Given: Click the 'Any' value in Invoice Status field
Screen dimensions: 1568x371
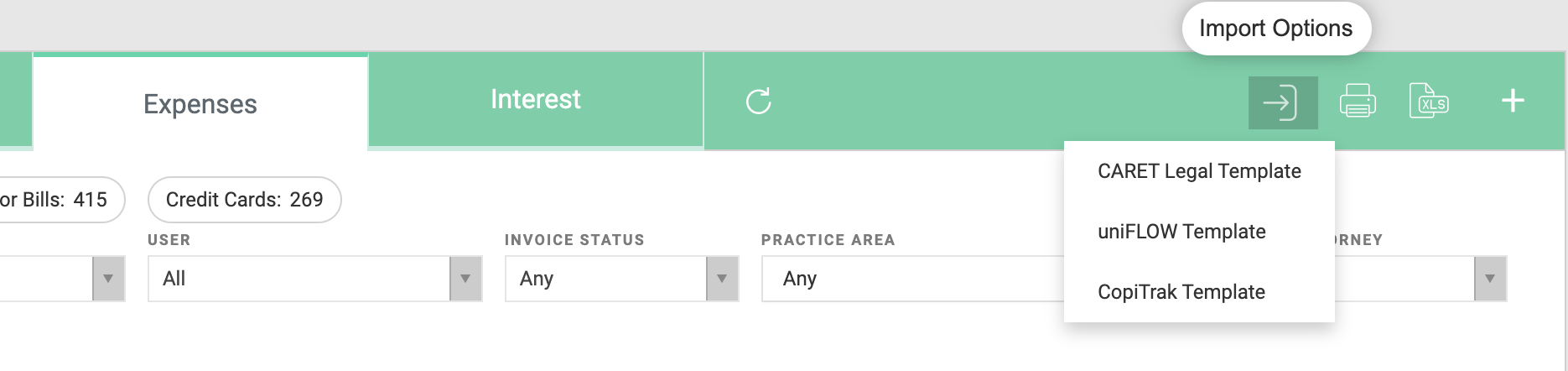Looking at the screenshot, I should (x=537, y=279).
